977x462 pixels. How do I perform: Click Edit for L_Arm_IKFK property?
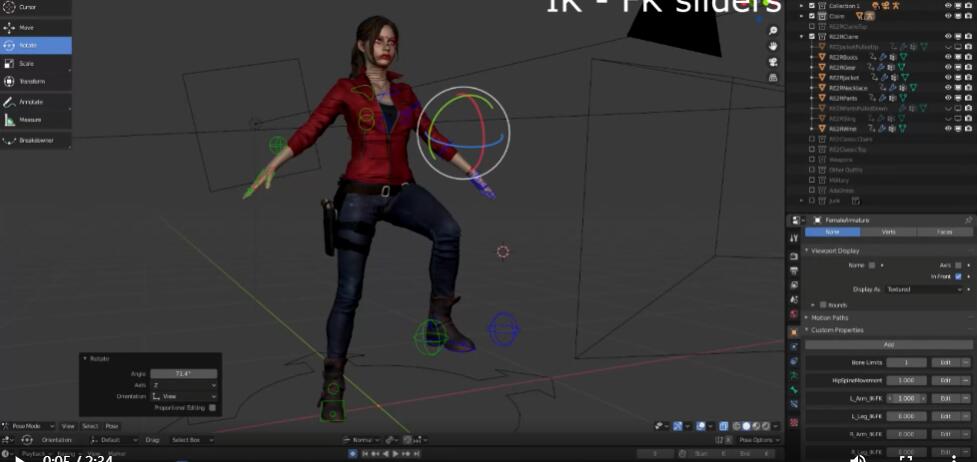[x=945, y=398]
